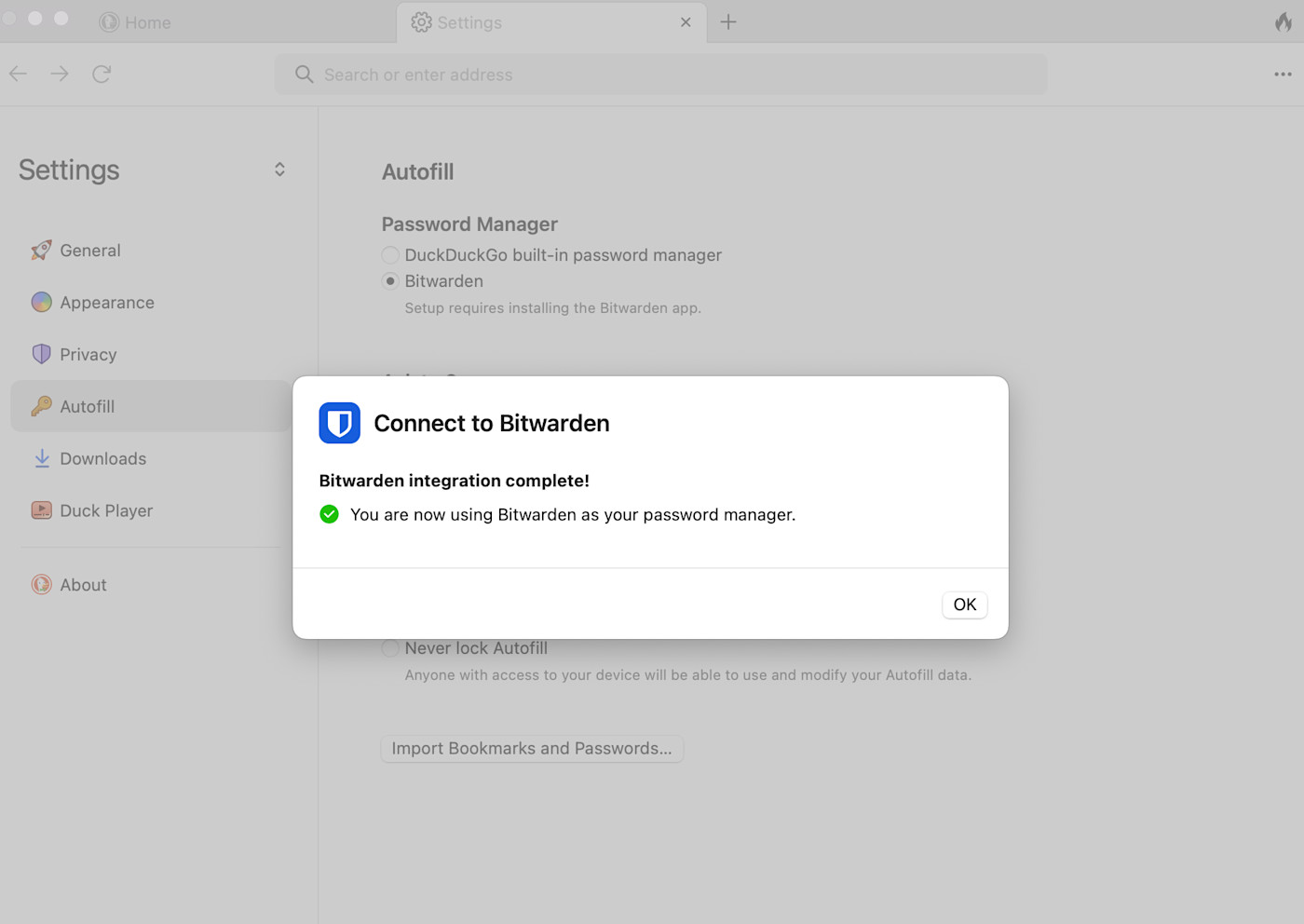Click the Fire button to clear browsing data
1304x924 pixels.
1283,21
